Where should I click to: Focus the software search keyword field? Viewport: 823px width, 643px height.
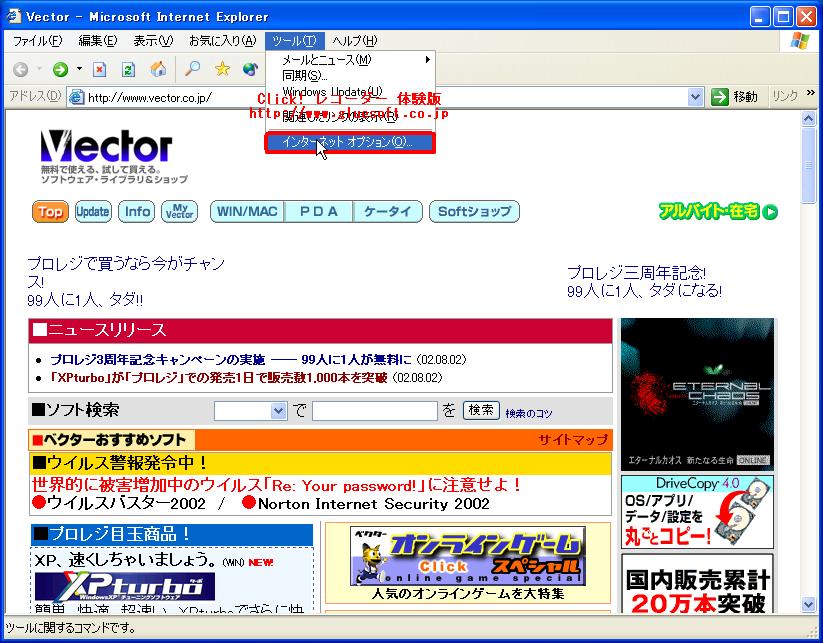[375, 411]
